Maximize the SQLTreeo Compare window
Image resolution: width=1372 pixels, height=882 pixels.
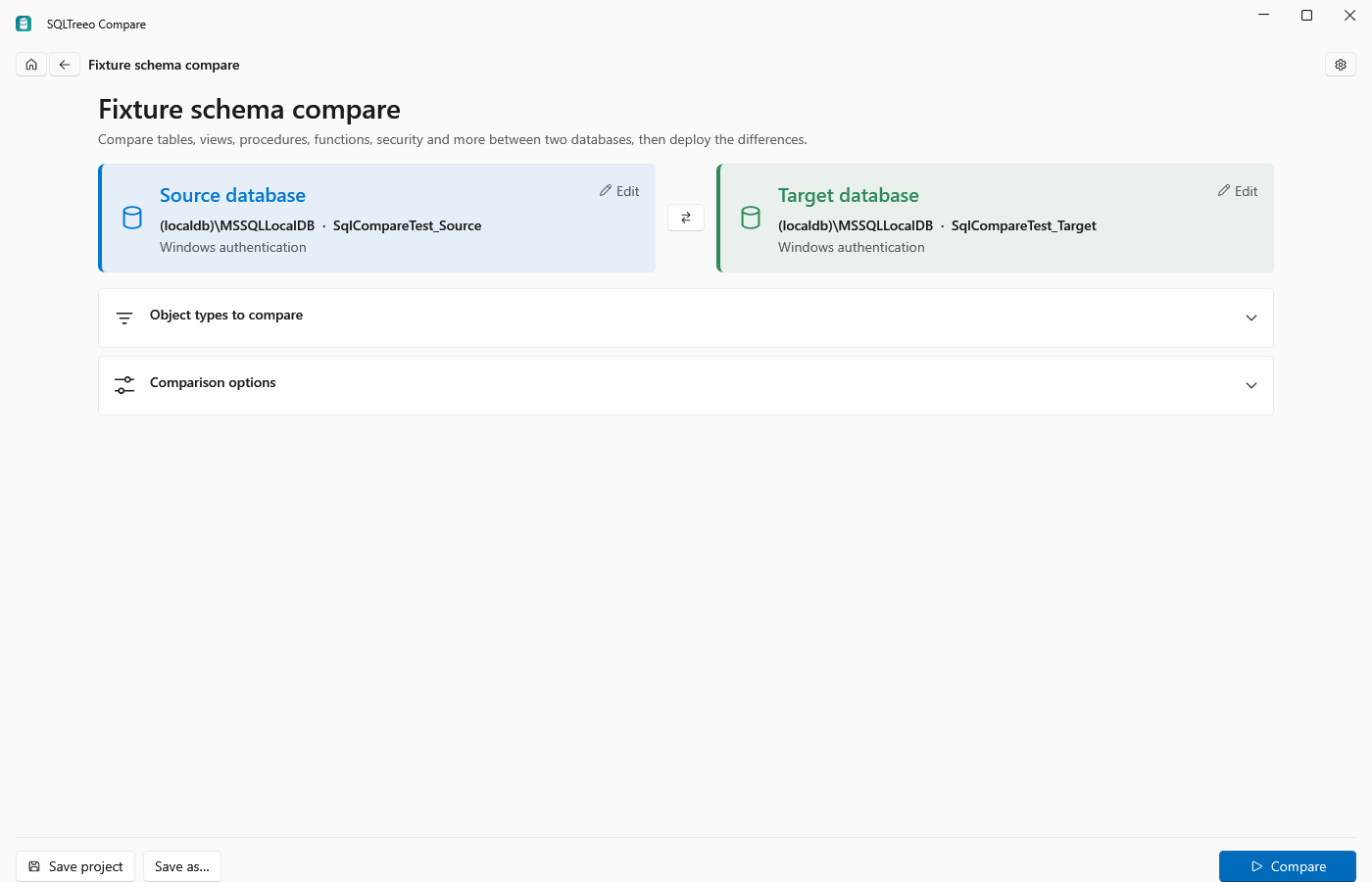[1306, 15]
